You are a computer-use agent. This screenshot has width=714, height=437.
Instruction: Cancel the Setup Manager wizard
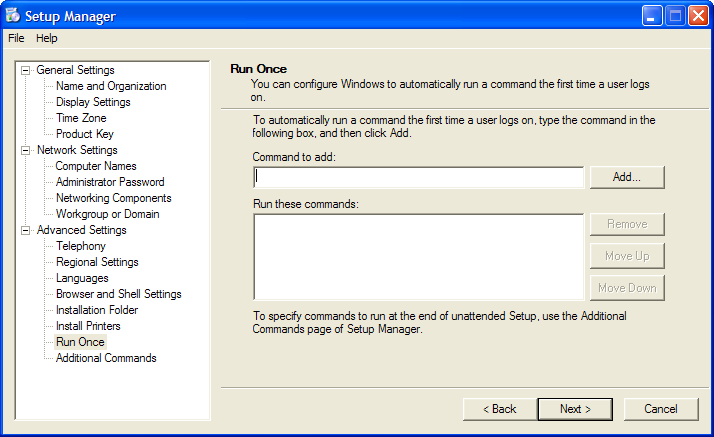(x=661, y=409)
